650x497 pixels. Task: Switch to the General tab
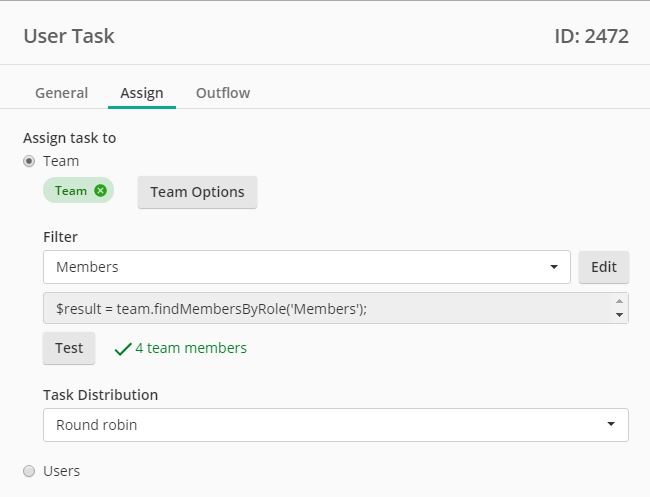coord(61,93)
